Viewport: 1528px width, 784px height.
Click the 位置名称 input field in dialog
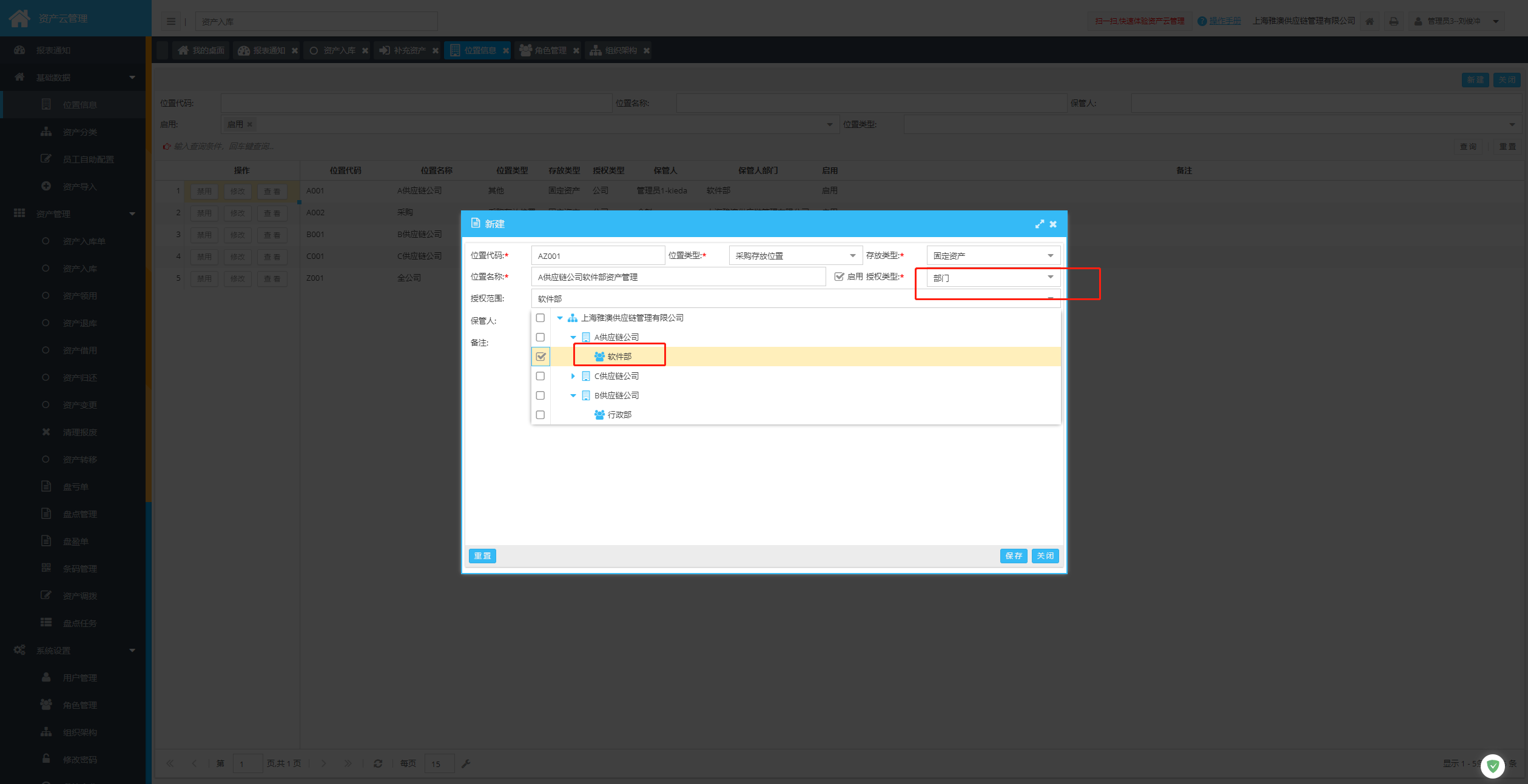[678, 277]
